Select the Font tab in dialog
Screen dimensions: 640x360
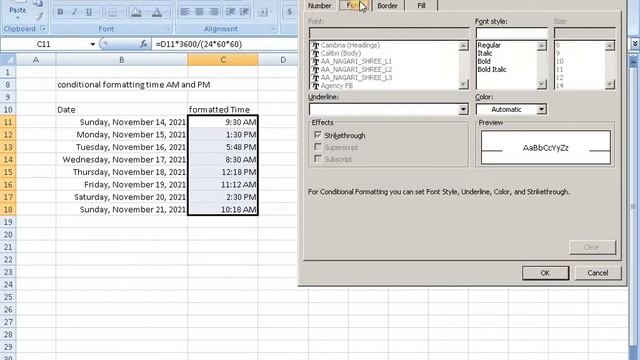click(x=354, y=5)
